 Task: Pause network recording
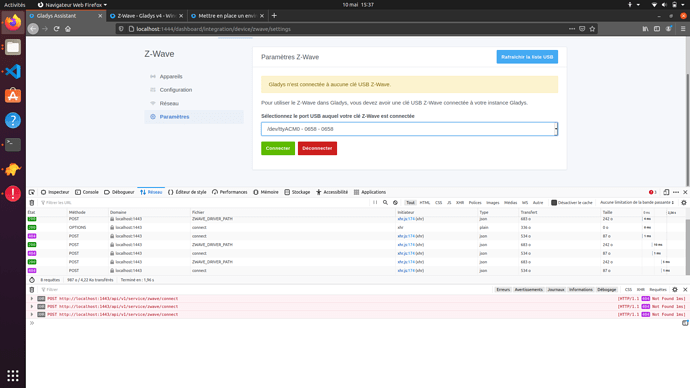pos(375,203)
